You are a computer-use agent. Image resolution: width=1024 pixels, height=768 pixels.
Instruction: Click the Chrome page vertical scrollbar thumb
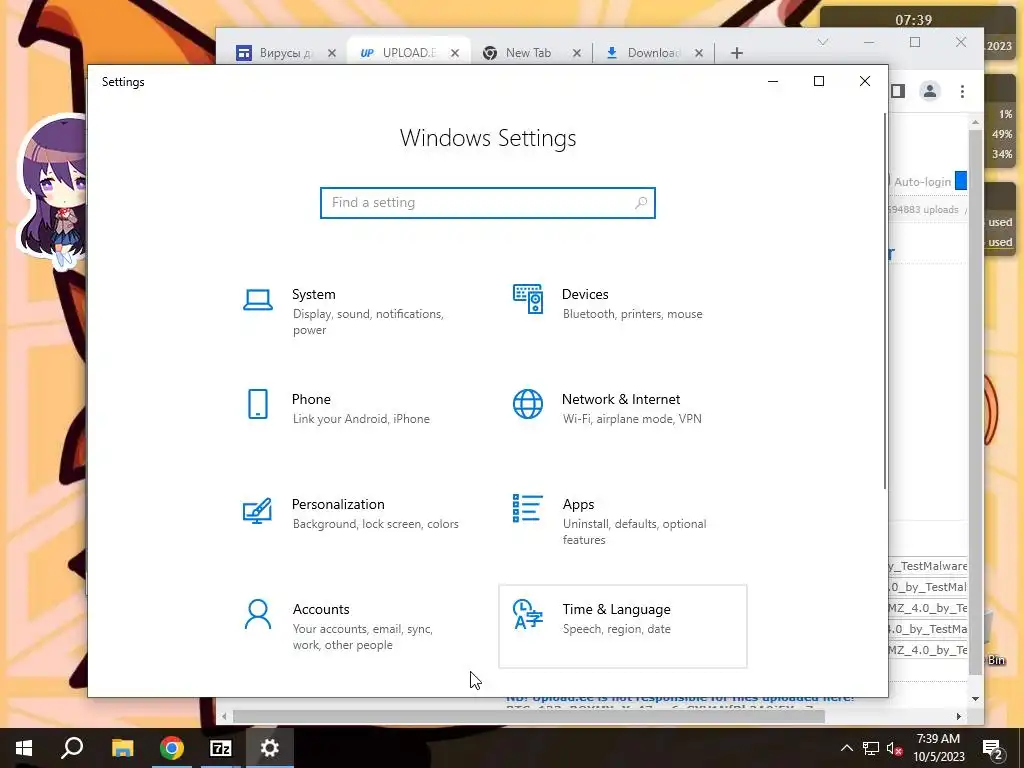(x=975, y=402)
